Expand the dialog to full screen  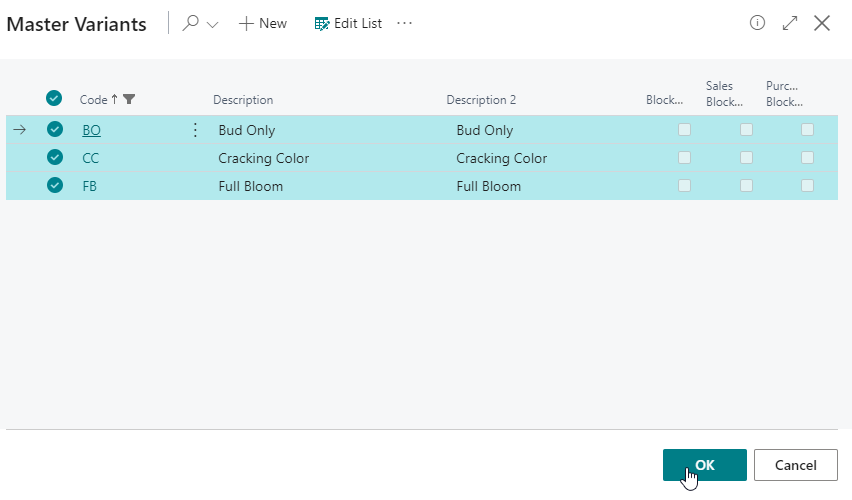click(790, 23)
